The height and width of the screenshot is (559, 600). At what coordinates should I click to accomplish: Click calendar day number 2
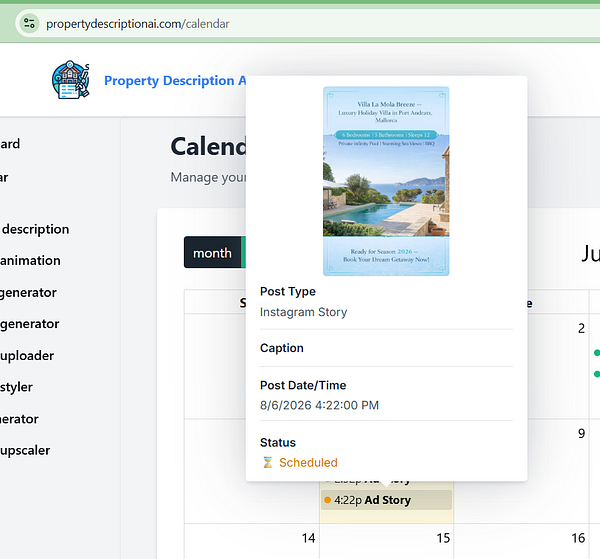point(582,328)
